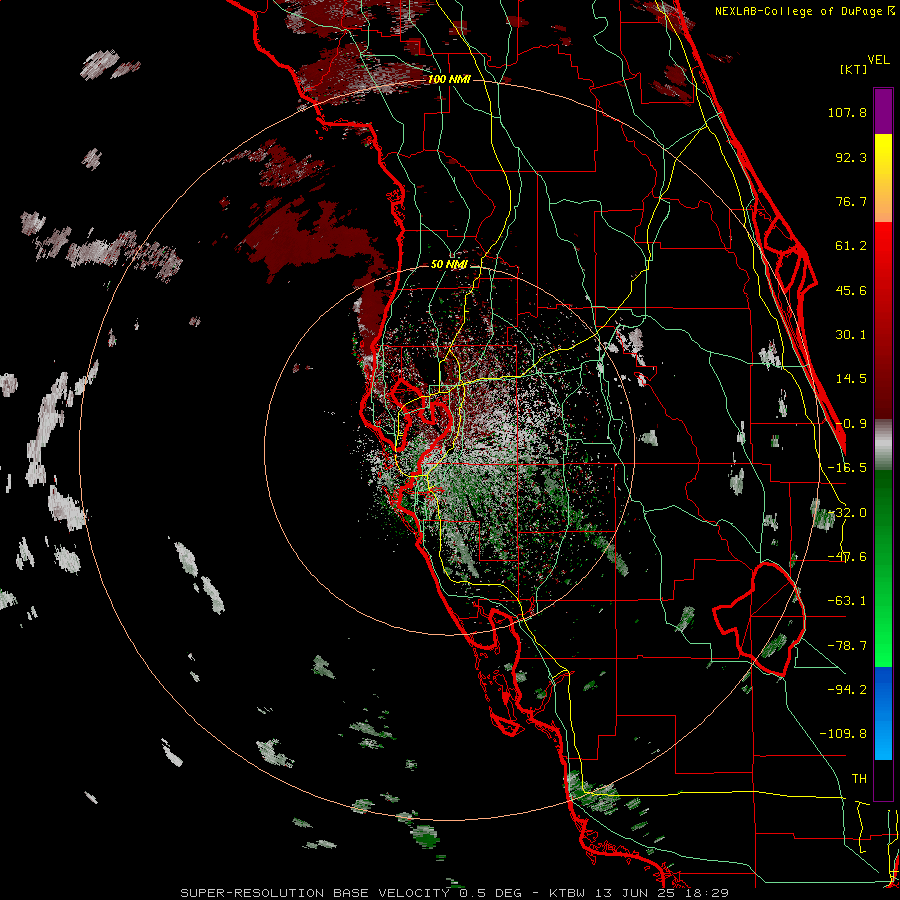
Task: Click the -78.7 velocity scale value
Action: coord(847,646)
